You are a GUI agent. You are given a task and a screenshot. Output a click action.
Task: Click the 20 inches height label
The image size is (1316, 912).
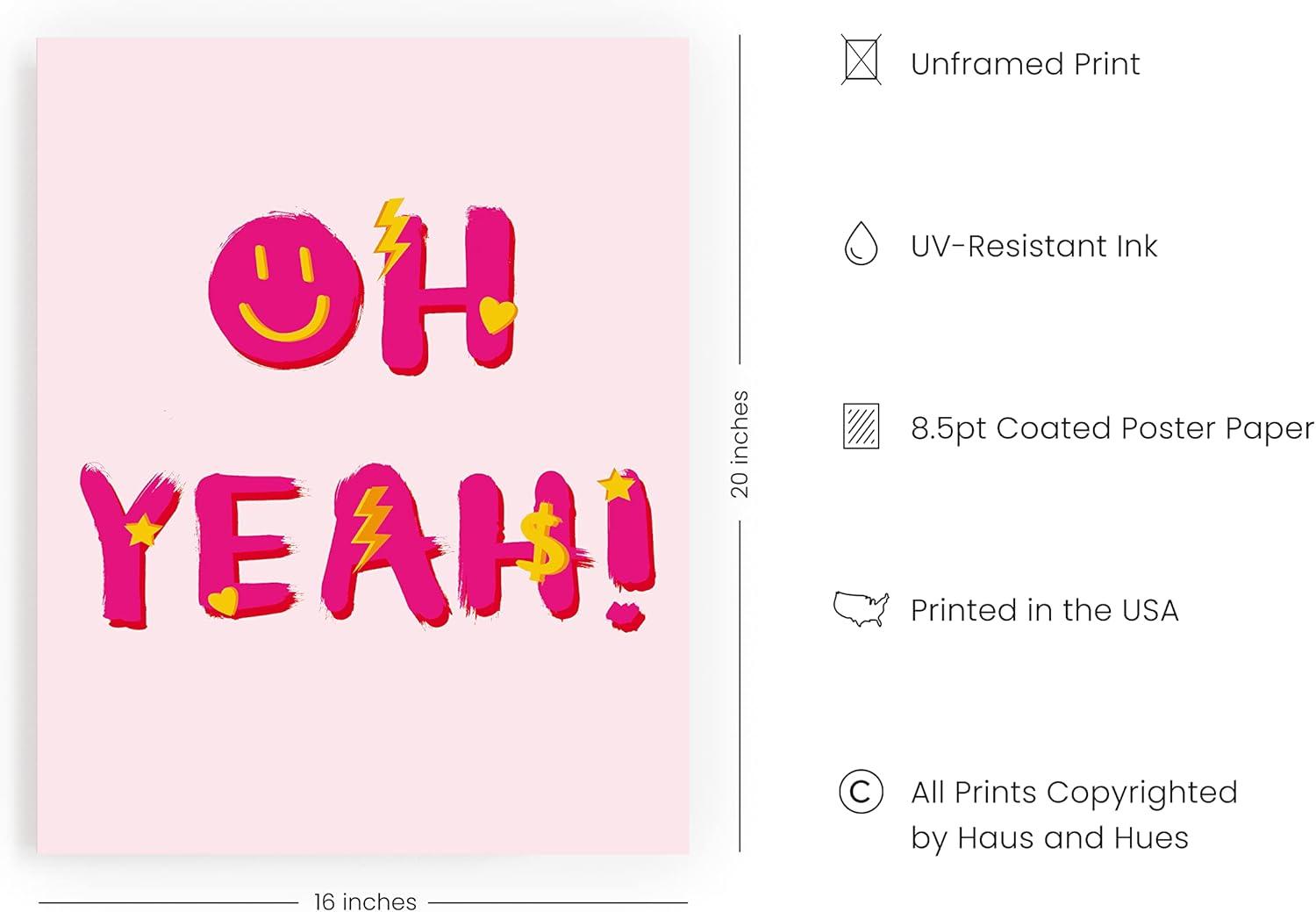tap(740, 444)
